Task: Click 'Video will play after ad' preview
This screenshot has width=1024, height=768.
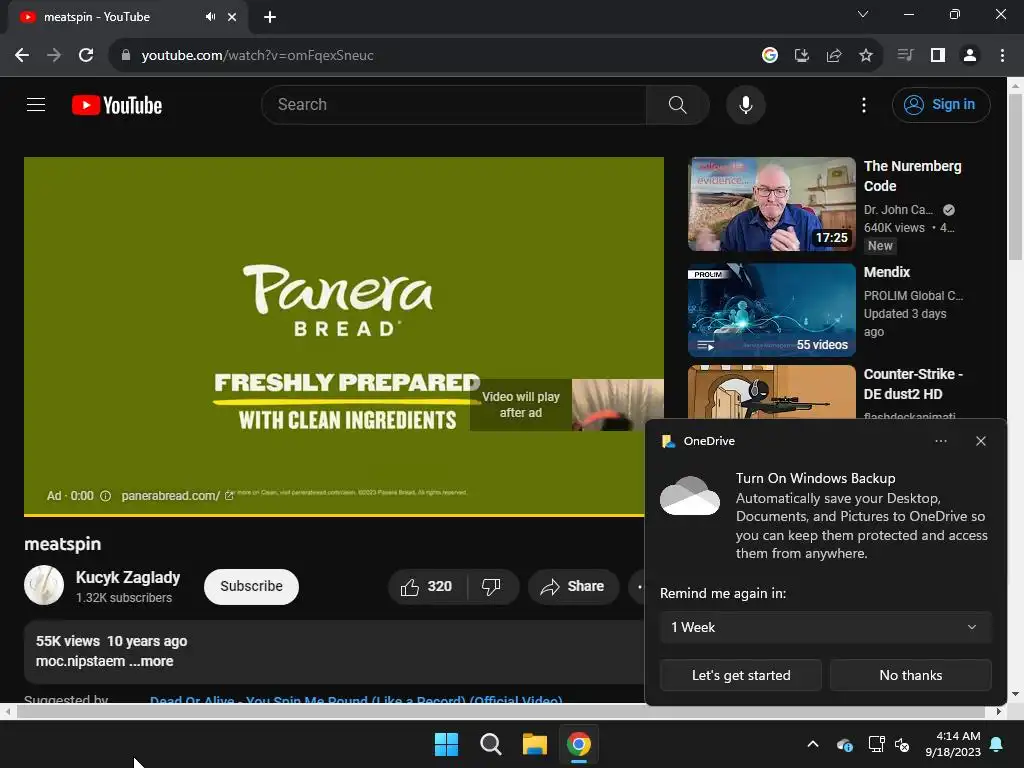Action: [x=566, y=405]
